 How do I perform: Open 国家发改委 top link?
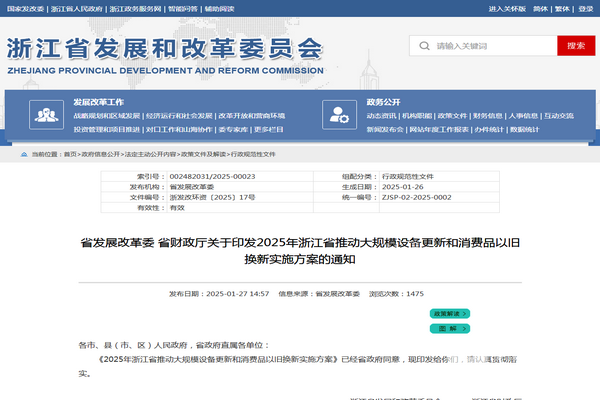coord(23,8)
